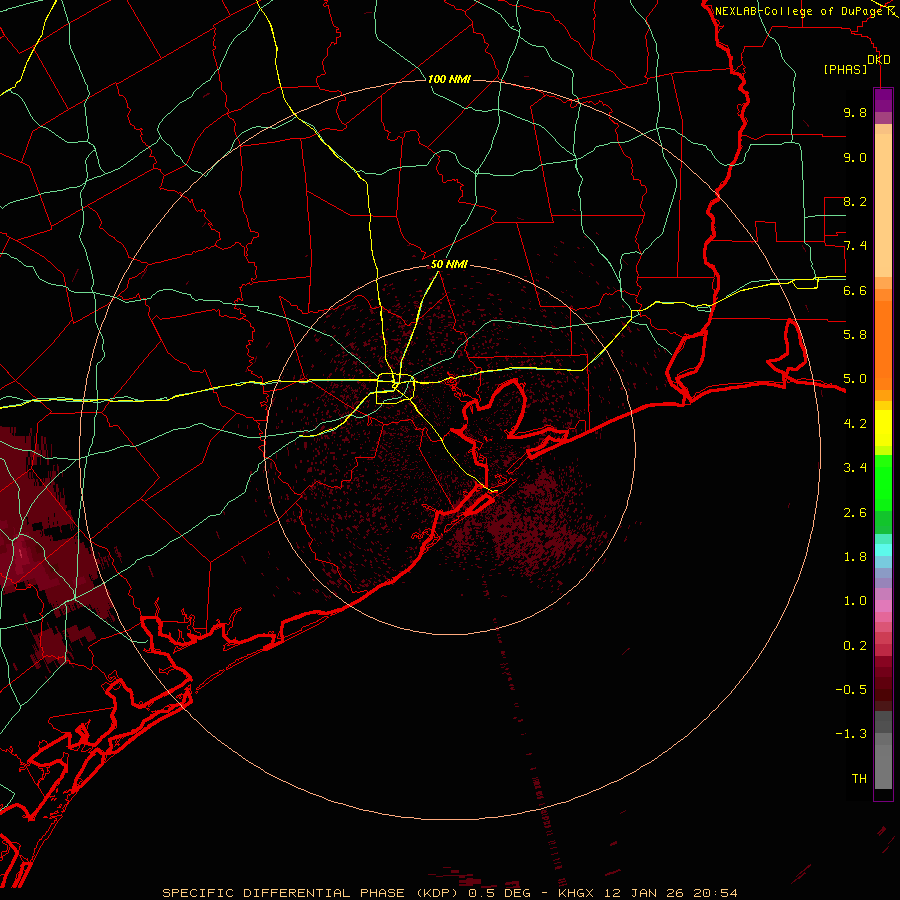Select the 9.8 scale value
The height and width of the screenshot is (900, 900).
pos(855,112)
